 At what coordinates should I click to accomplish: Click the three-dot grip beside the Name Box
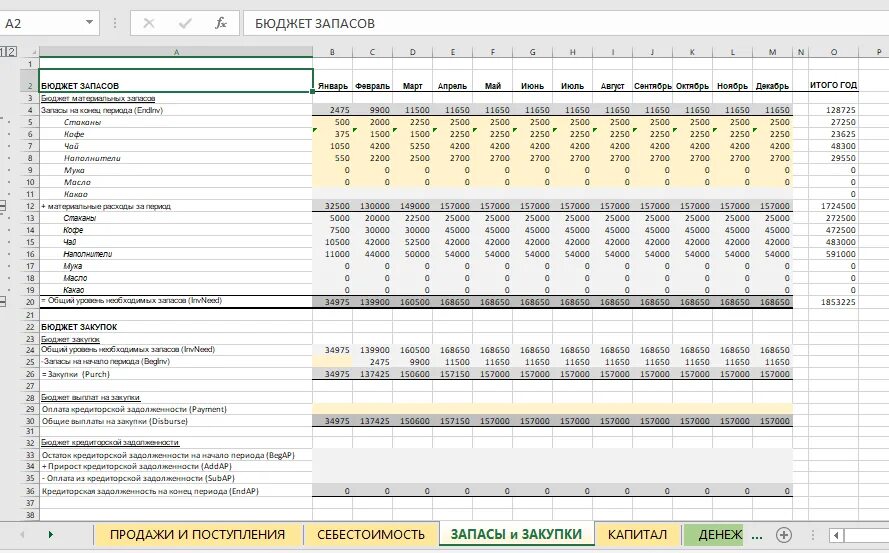click(115, 23)
